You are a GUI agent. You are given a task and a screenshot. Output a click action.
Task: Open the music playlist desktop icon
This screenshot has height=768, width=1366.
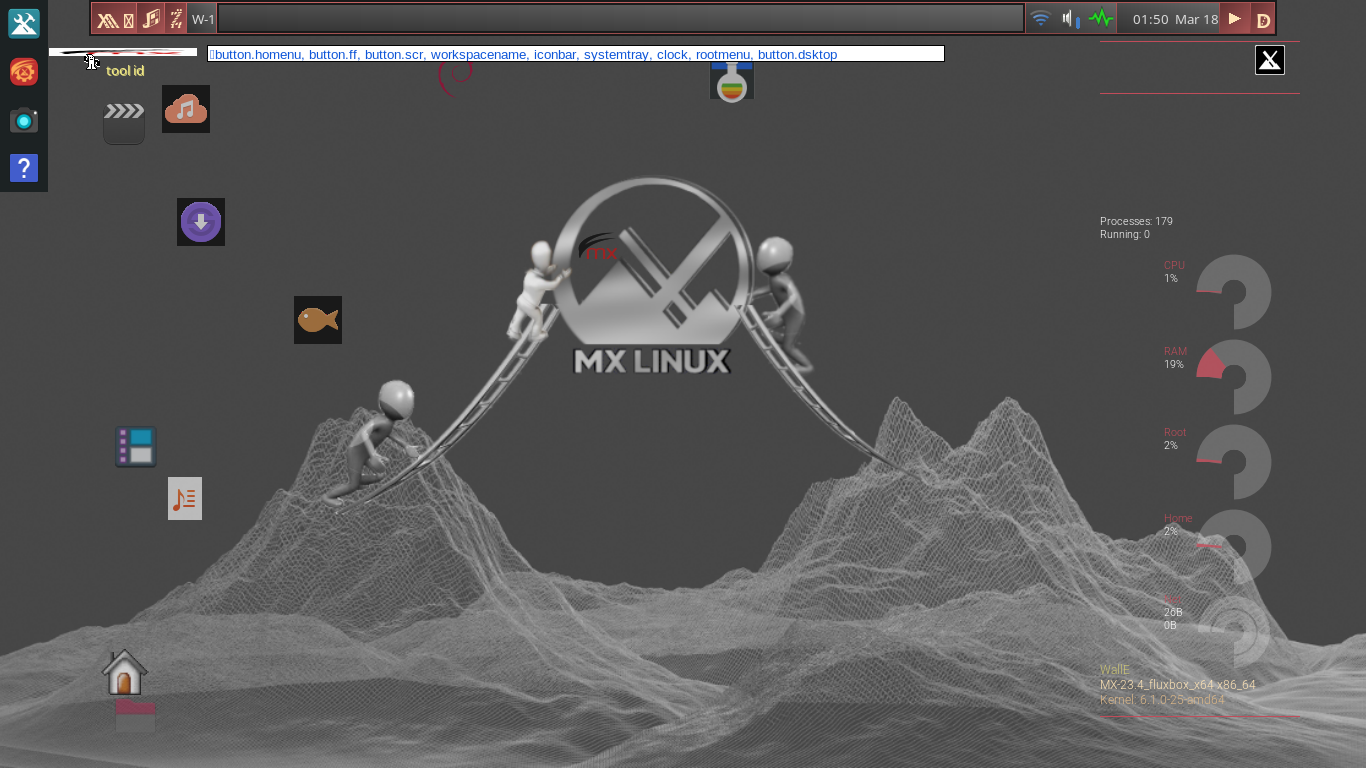pos(185,498)
